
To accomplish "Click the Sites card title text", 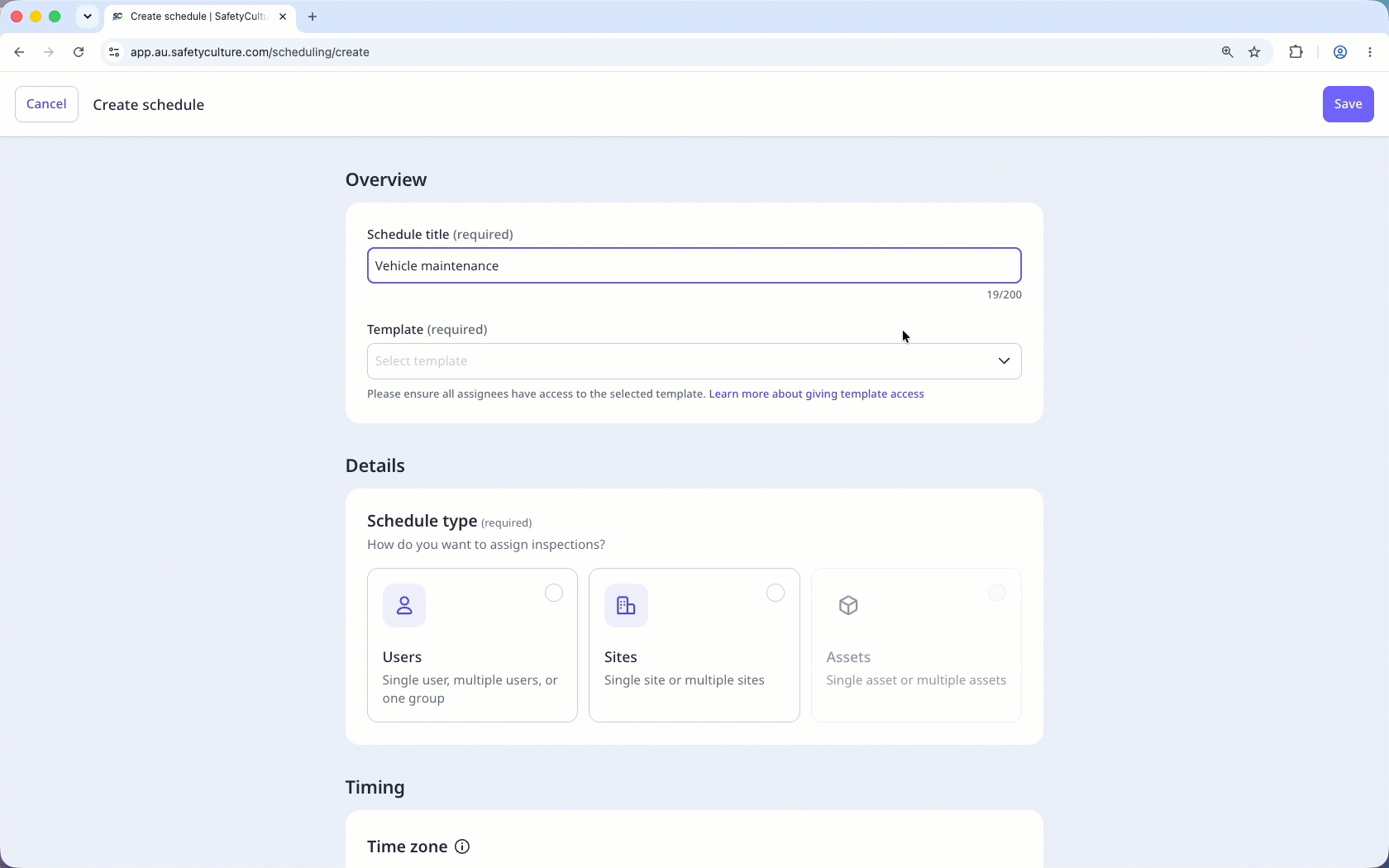I will click(620, 657).
